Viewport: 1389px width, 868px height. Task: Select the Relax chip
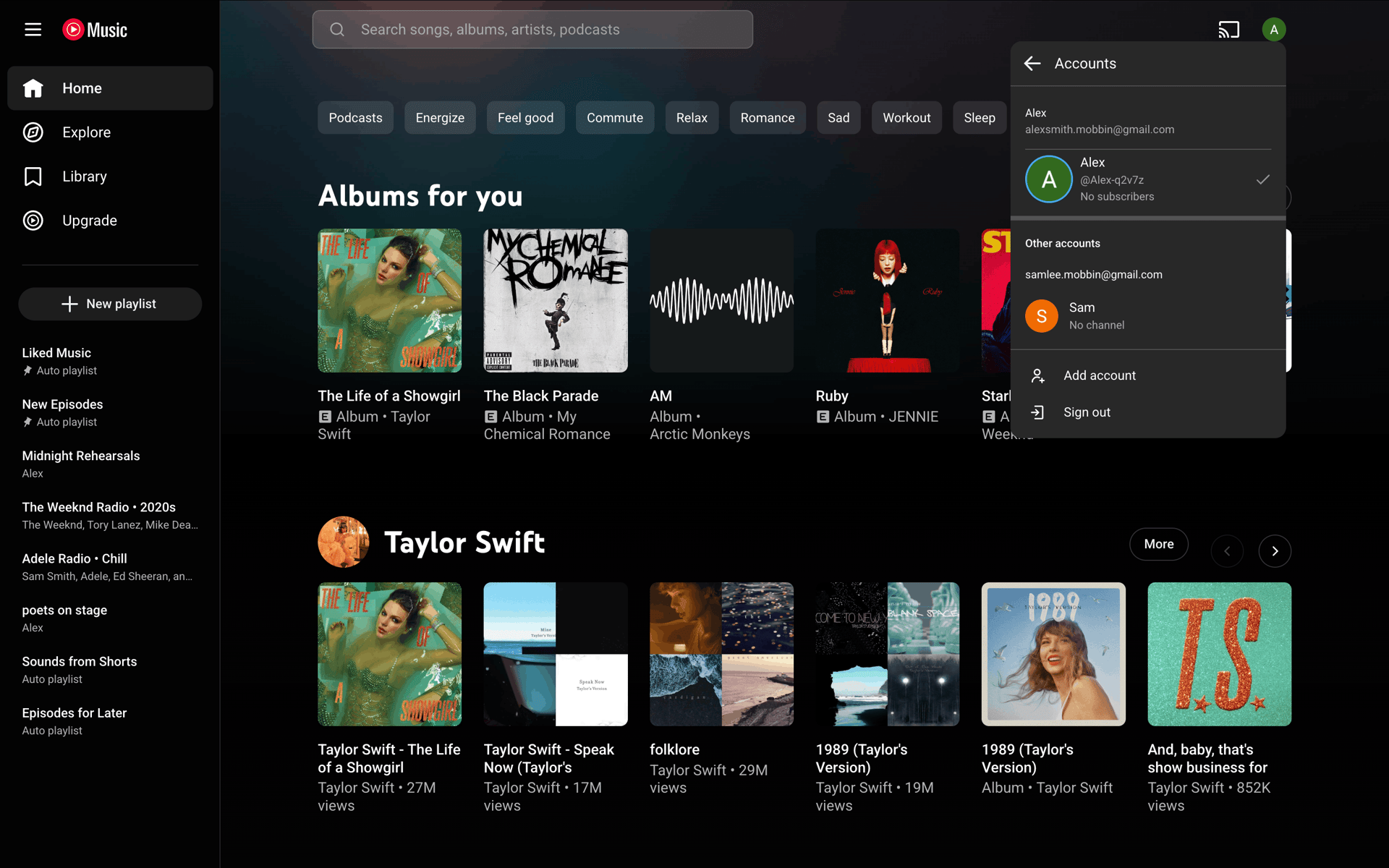coord(692,118)
